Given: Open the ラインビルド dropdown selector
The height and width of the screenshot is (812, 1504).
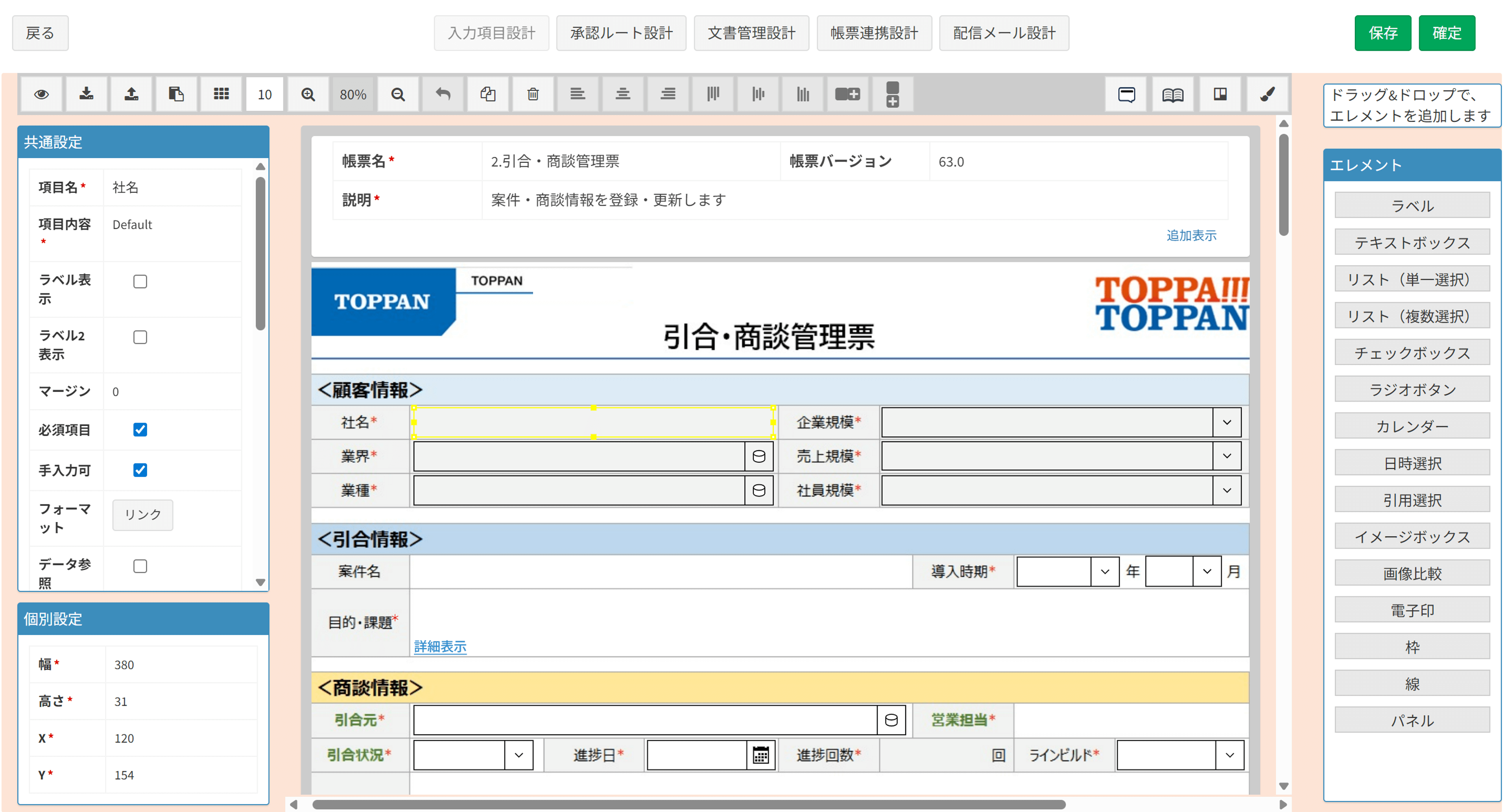Looking at the screenshot, I should (1229, 755).
